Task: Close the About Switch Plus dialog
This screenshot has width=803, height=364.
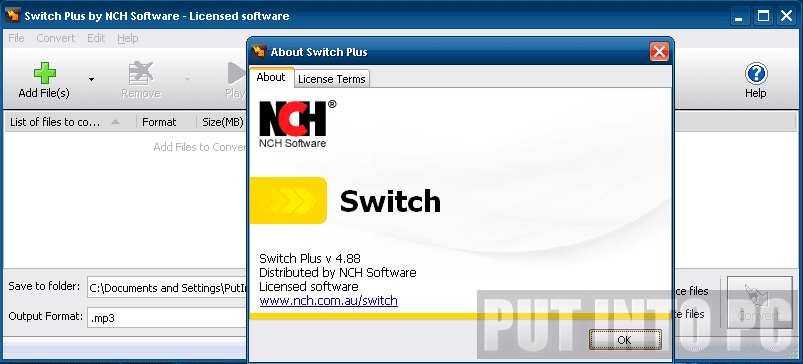Action: [659, 52]
